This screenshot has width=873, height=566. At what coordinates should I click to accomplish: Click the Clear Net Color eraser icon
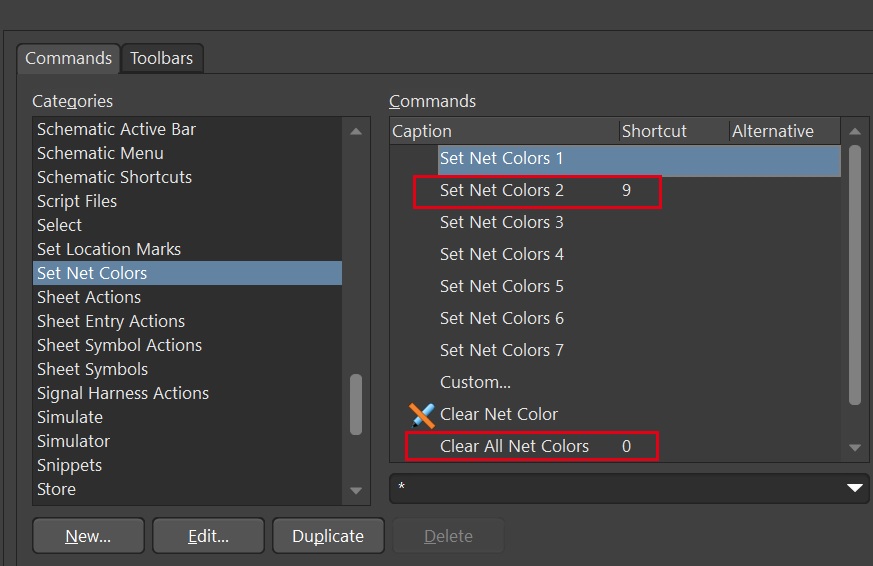(421, 415)
